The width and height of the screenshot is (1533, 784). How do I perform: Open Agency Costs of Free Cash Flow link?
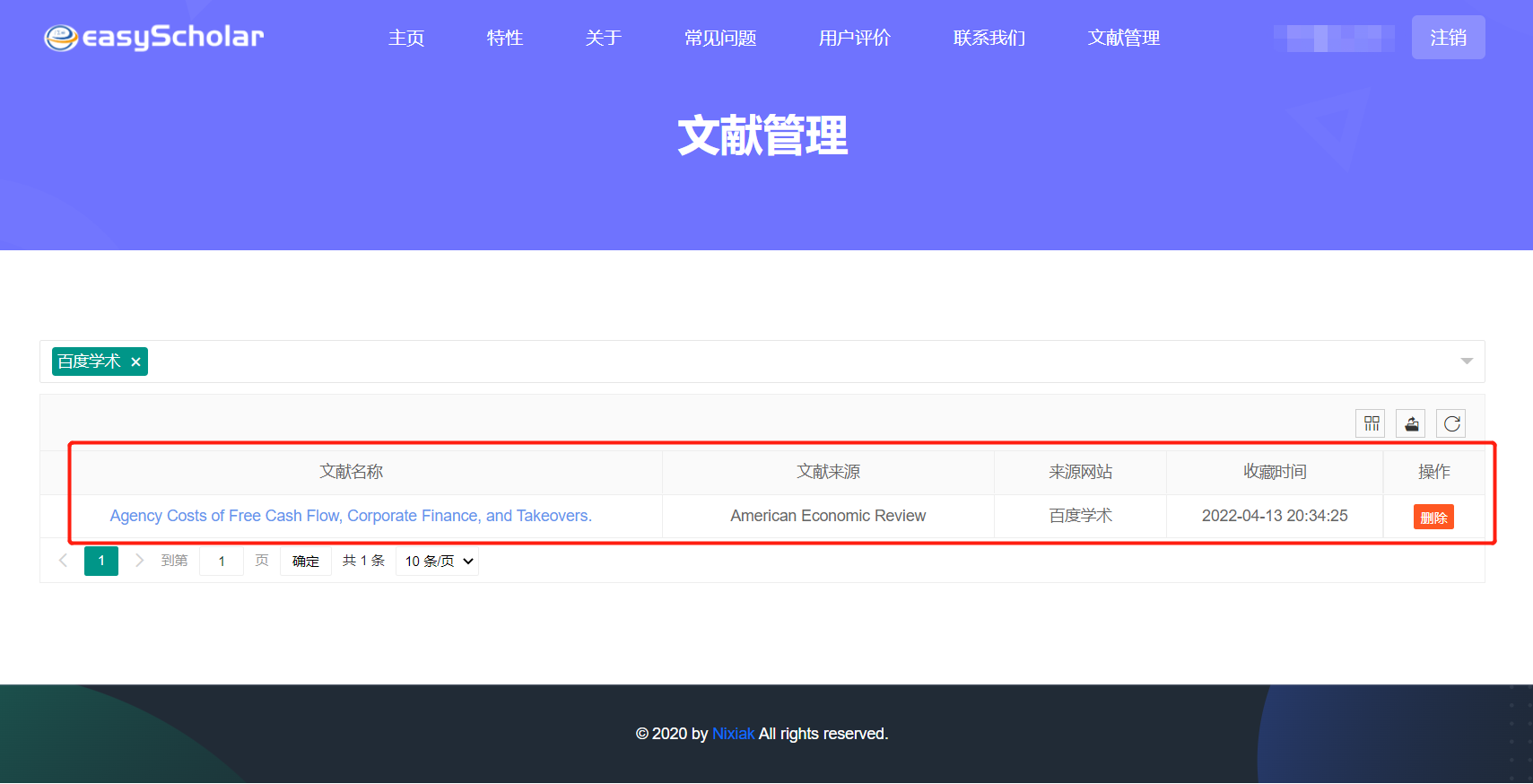(351, 516)
